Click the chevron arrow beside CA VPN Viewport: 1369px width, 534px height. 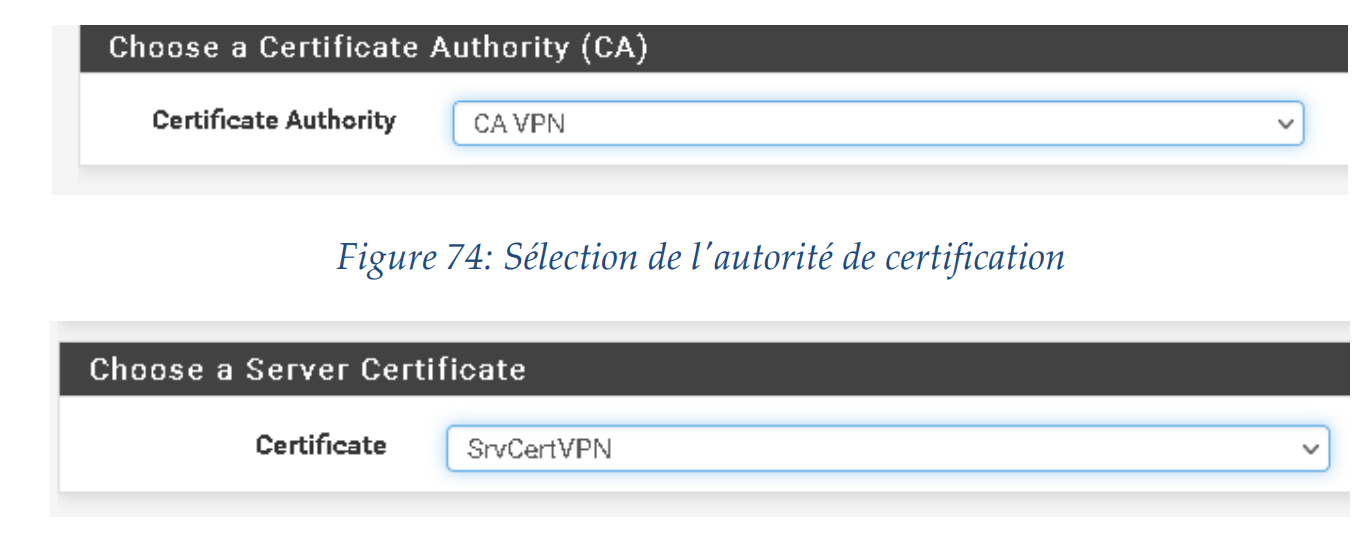pyautogui.click(x=1285, y=125)
